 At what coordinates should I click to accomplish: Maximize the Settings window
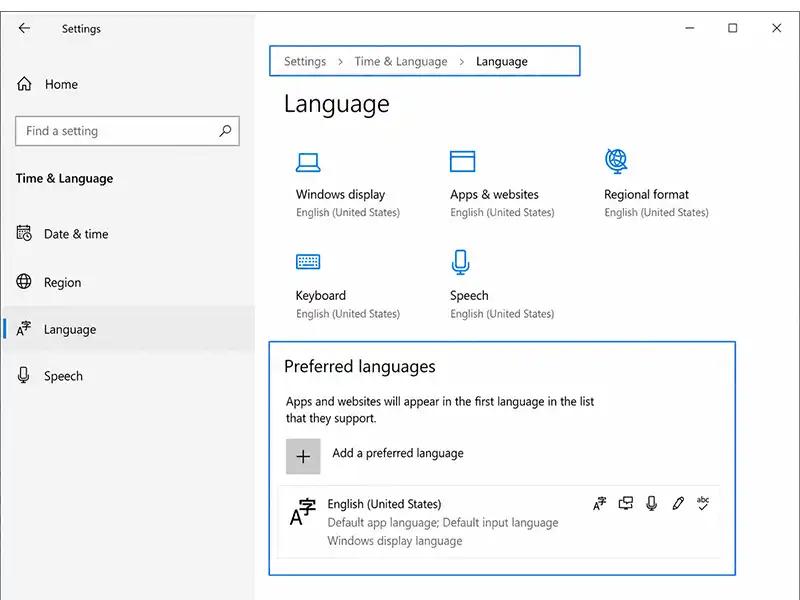pyautogui.click(x=733, y=28)
